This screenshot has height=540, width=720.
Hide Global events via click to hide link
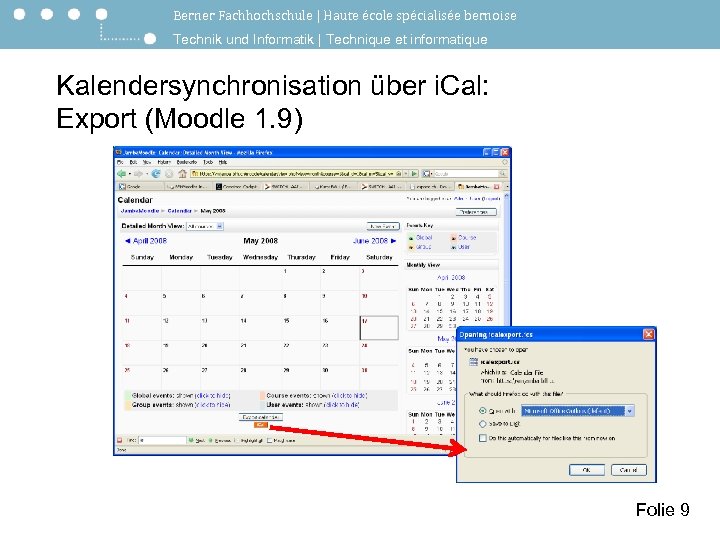coord(213,396)
